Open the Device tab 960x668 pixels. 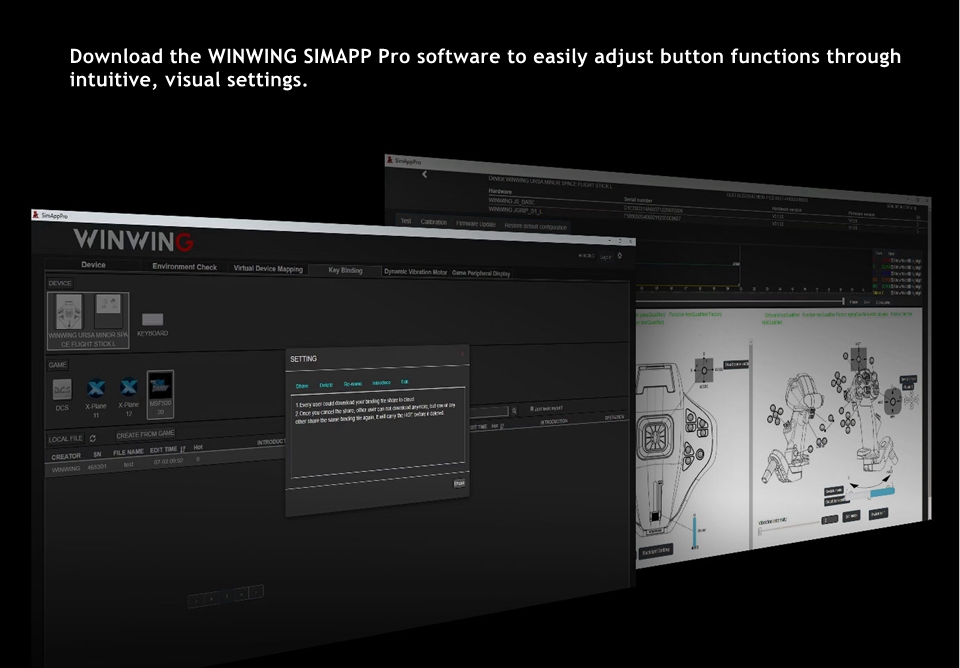click(93, 266)
